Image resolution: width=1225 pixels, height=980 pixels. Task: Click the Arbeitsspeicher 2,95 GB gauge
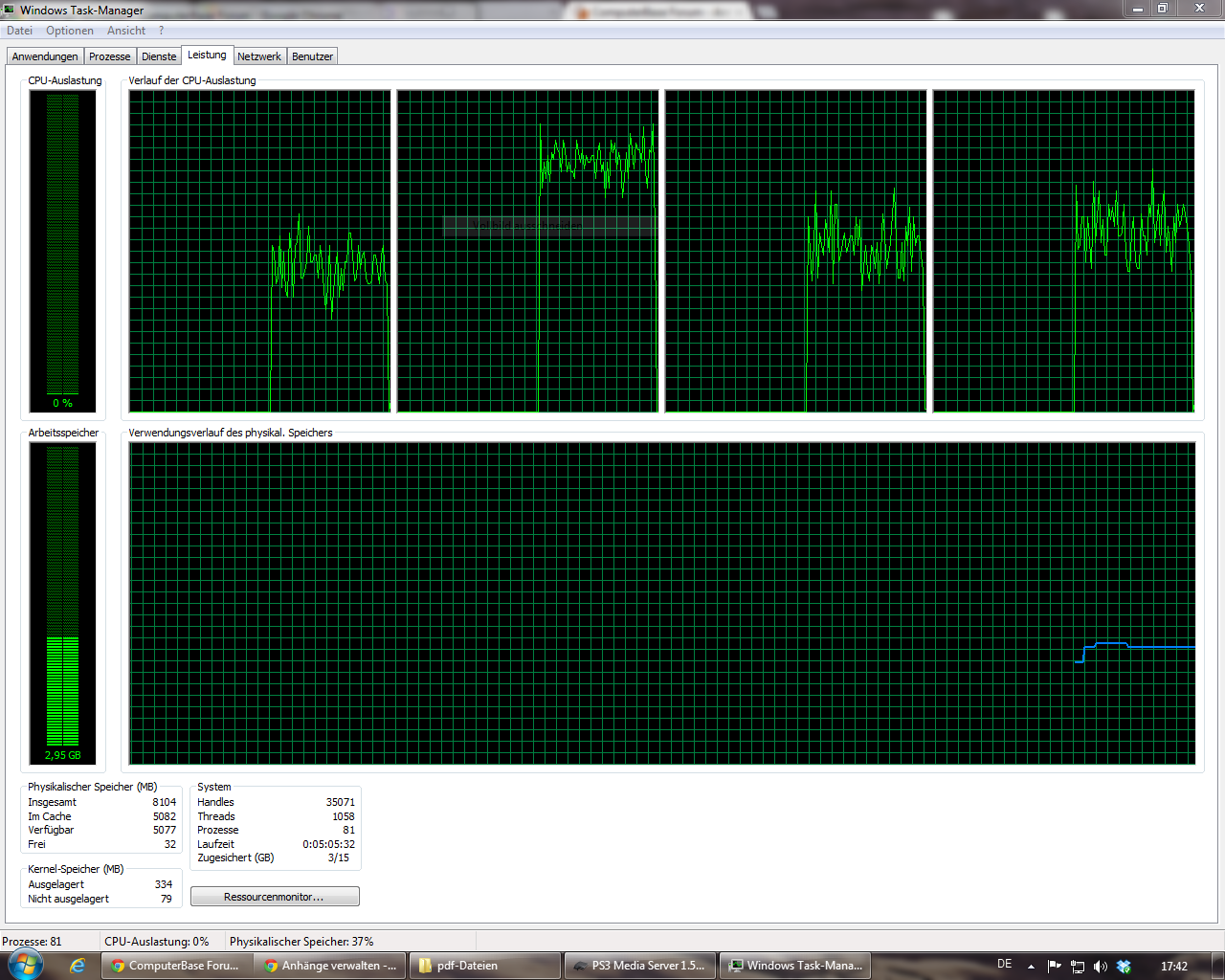(x=63, y=603)
